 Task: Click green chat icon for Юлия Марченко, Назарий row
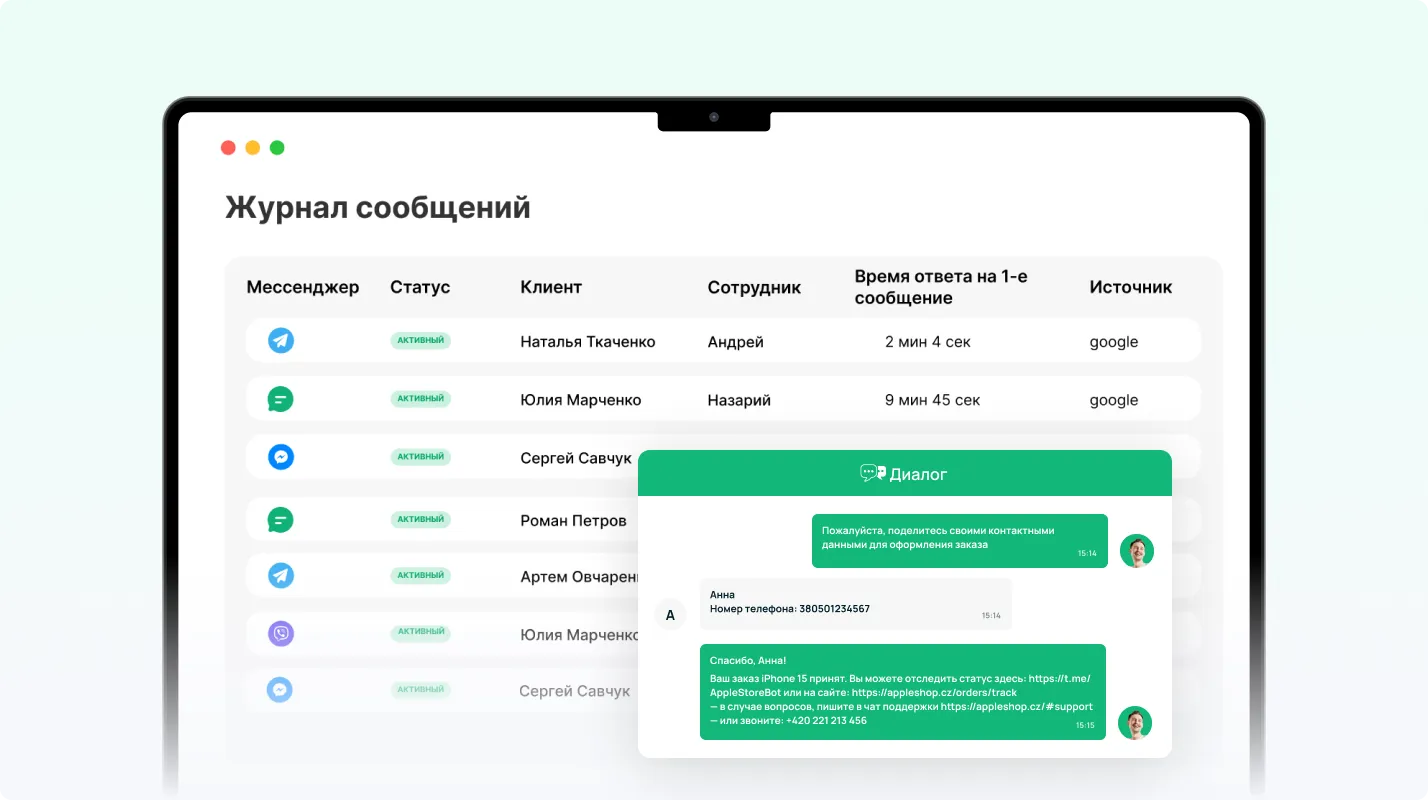tap(281, 399)
